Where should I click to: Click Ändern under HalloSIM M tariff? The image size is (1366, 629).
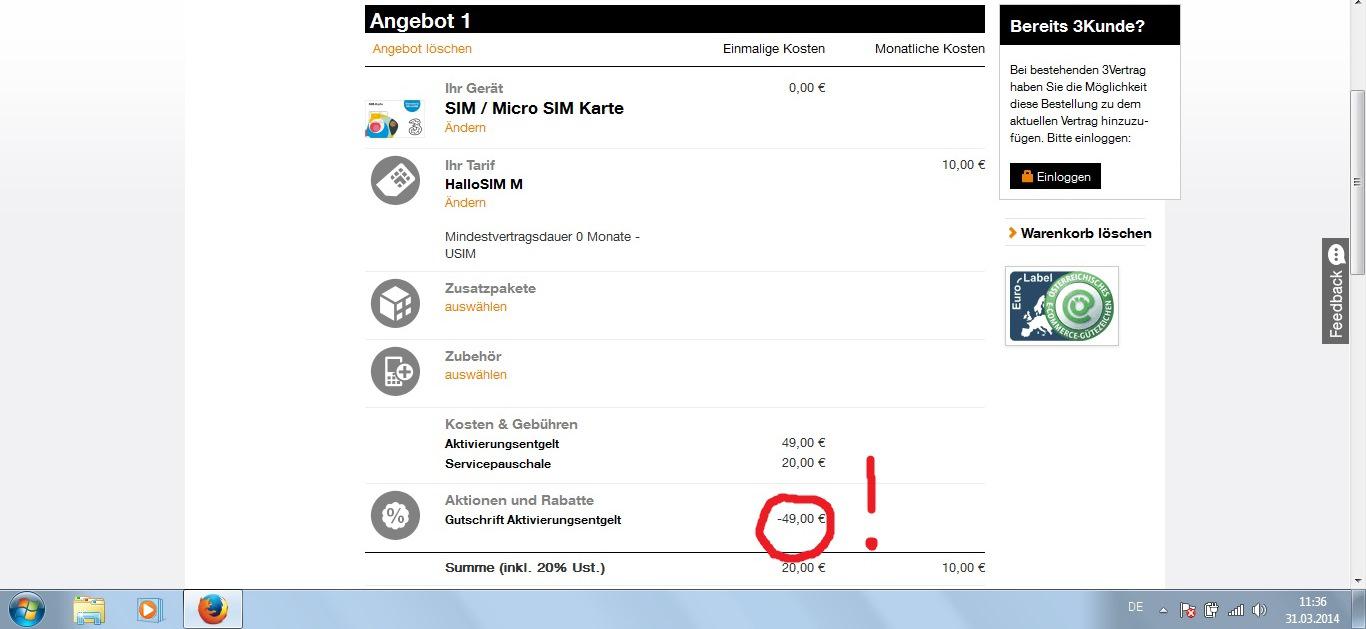(465, 203)
